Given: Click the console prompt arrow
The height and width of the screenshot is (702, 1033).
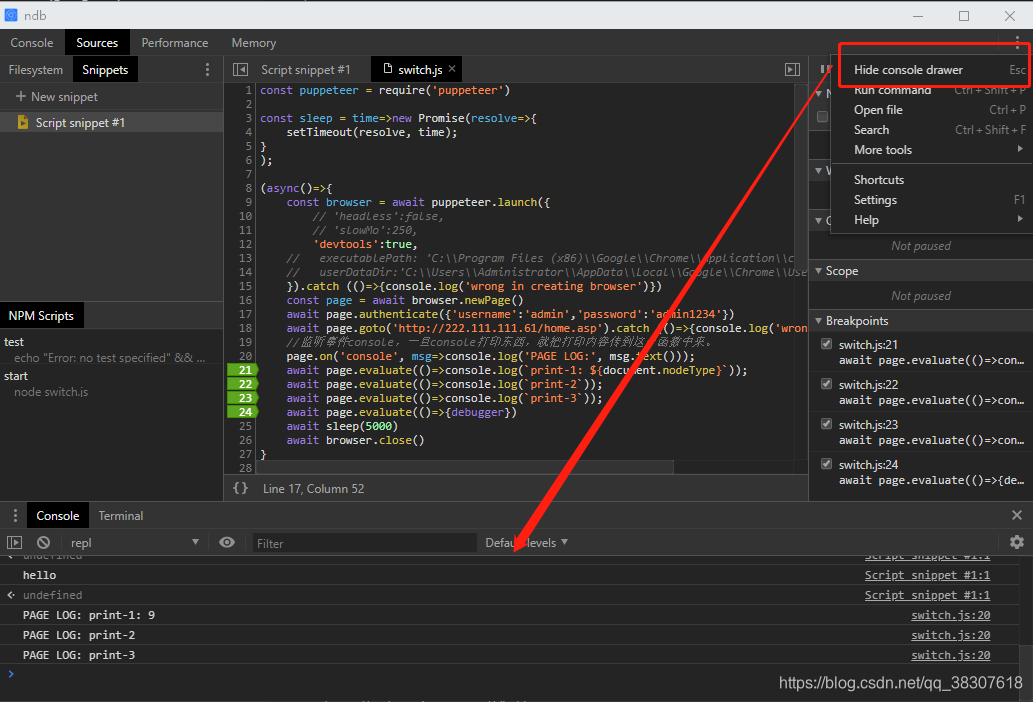Looking at the screenshot, I should [11, 674].
